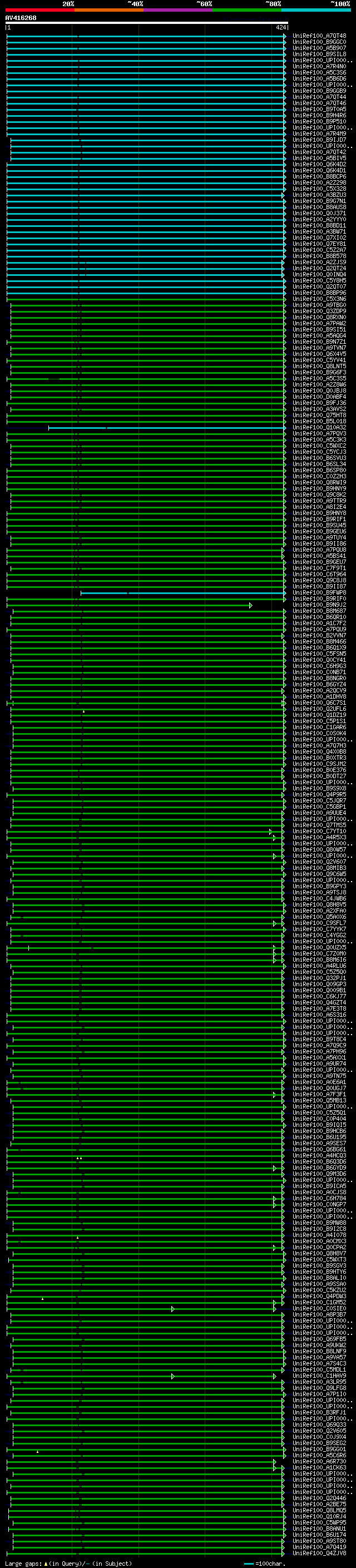Open hit UniRef100_A5B907
Image resolution: width=356 pixels, height=1568 pixels.
(x=319, y=48)
